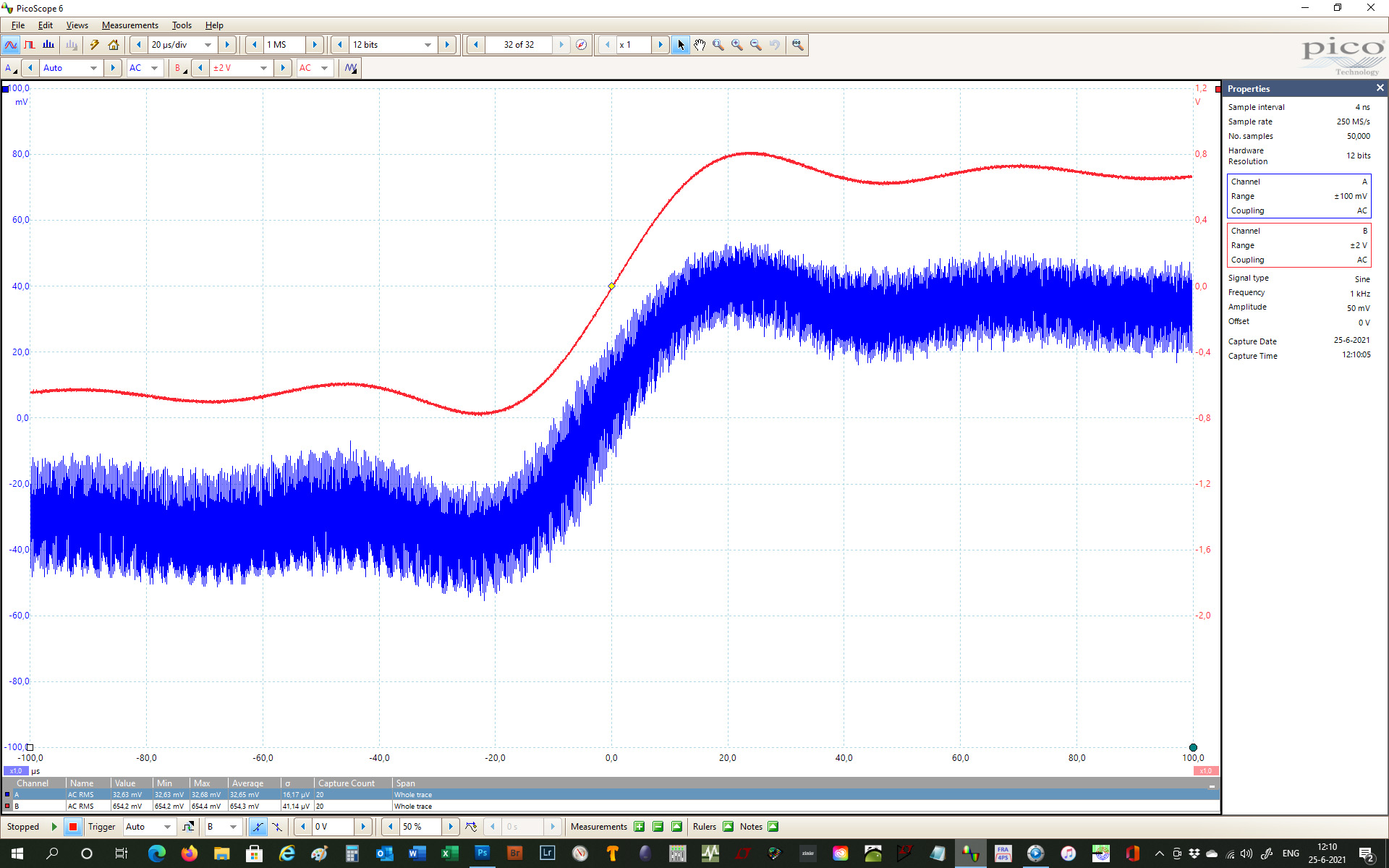Decrease pre-trigger 50 % value

click(x=391, y=827)
